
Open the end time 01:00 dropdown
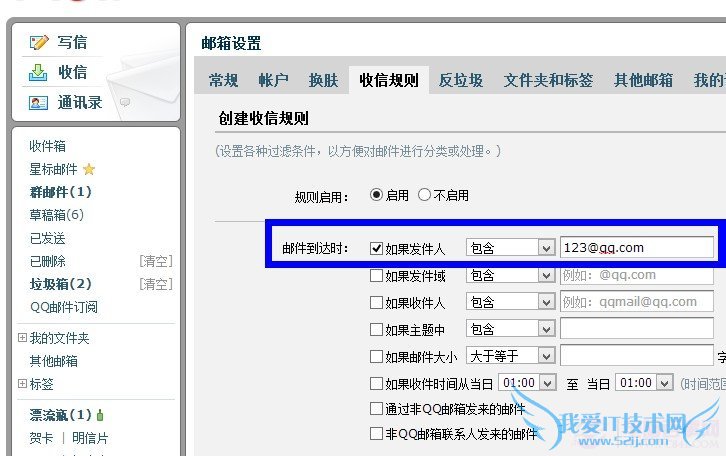644,383
